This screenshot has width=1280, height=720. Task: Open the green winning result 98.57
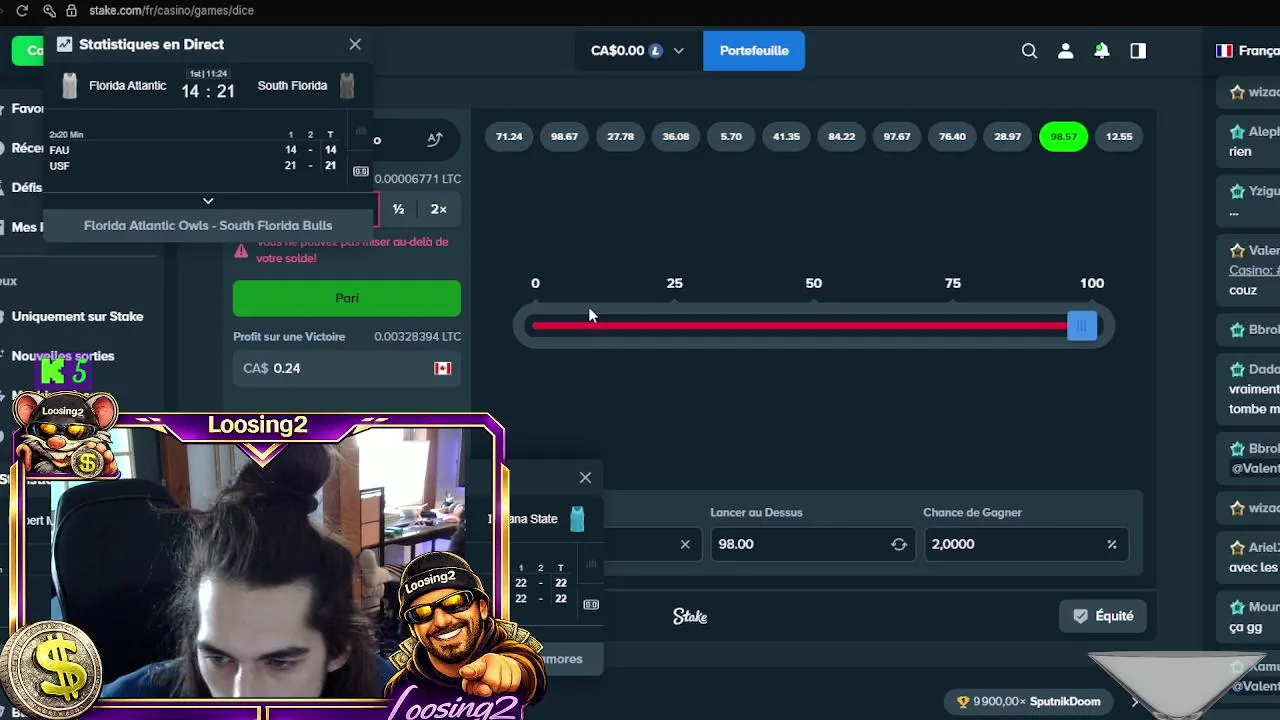click(x=1063, y=136)
